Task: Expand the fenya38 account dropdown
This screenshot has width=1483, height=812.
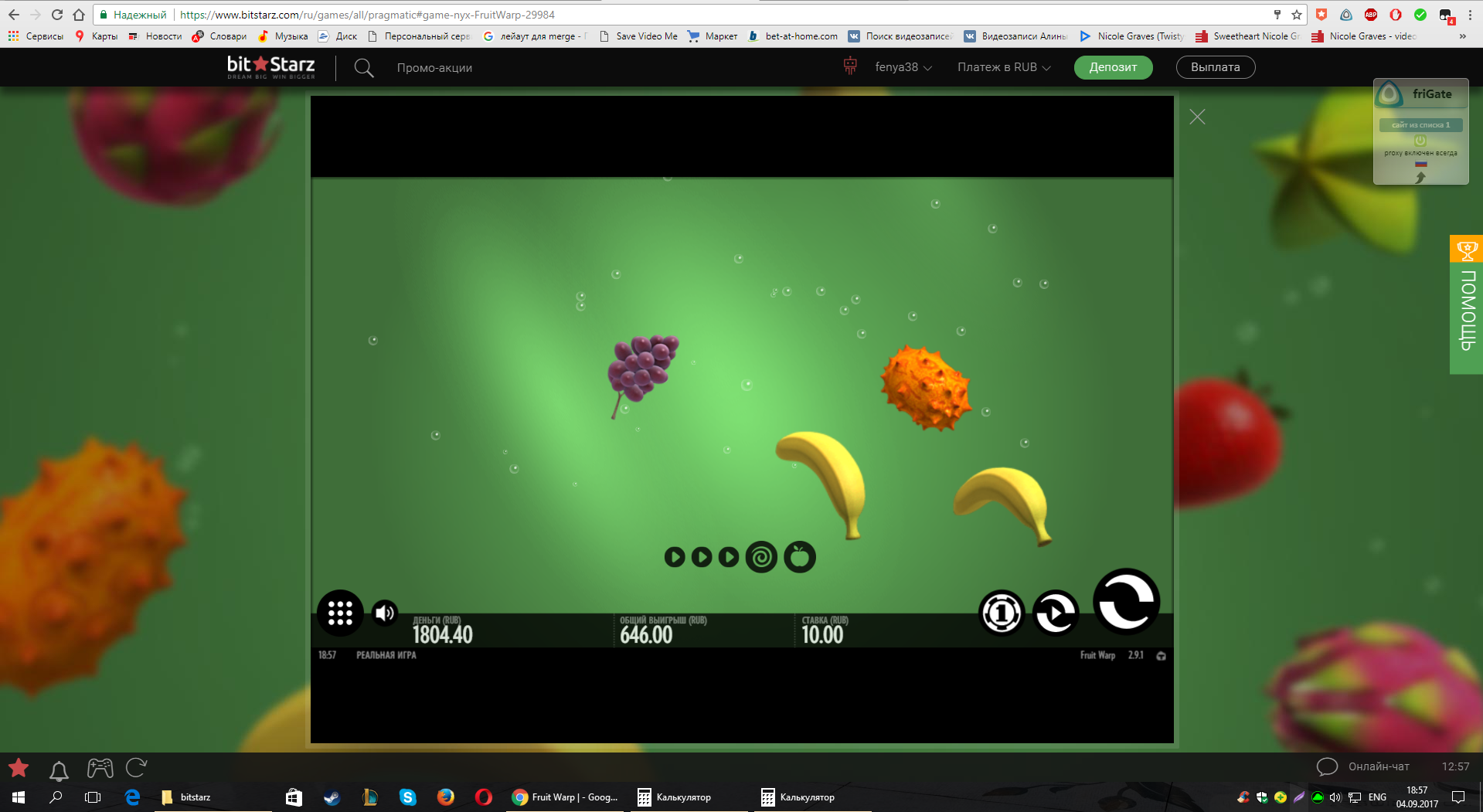Action: 903,67
